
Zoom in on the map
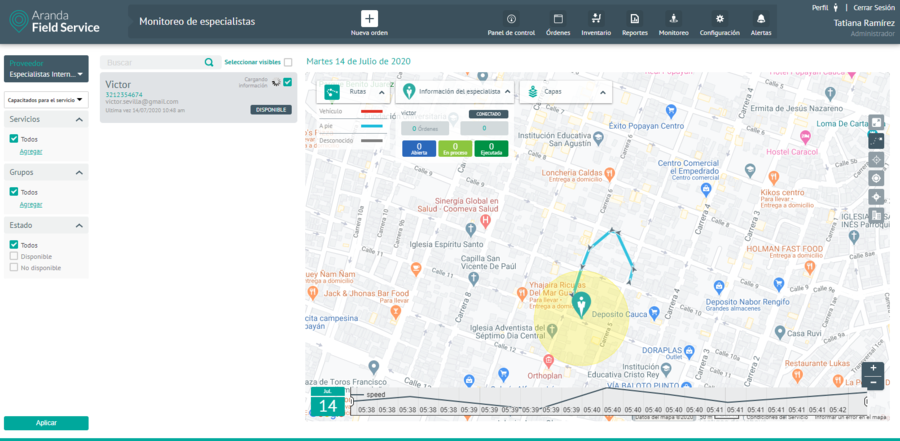873,368
